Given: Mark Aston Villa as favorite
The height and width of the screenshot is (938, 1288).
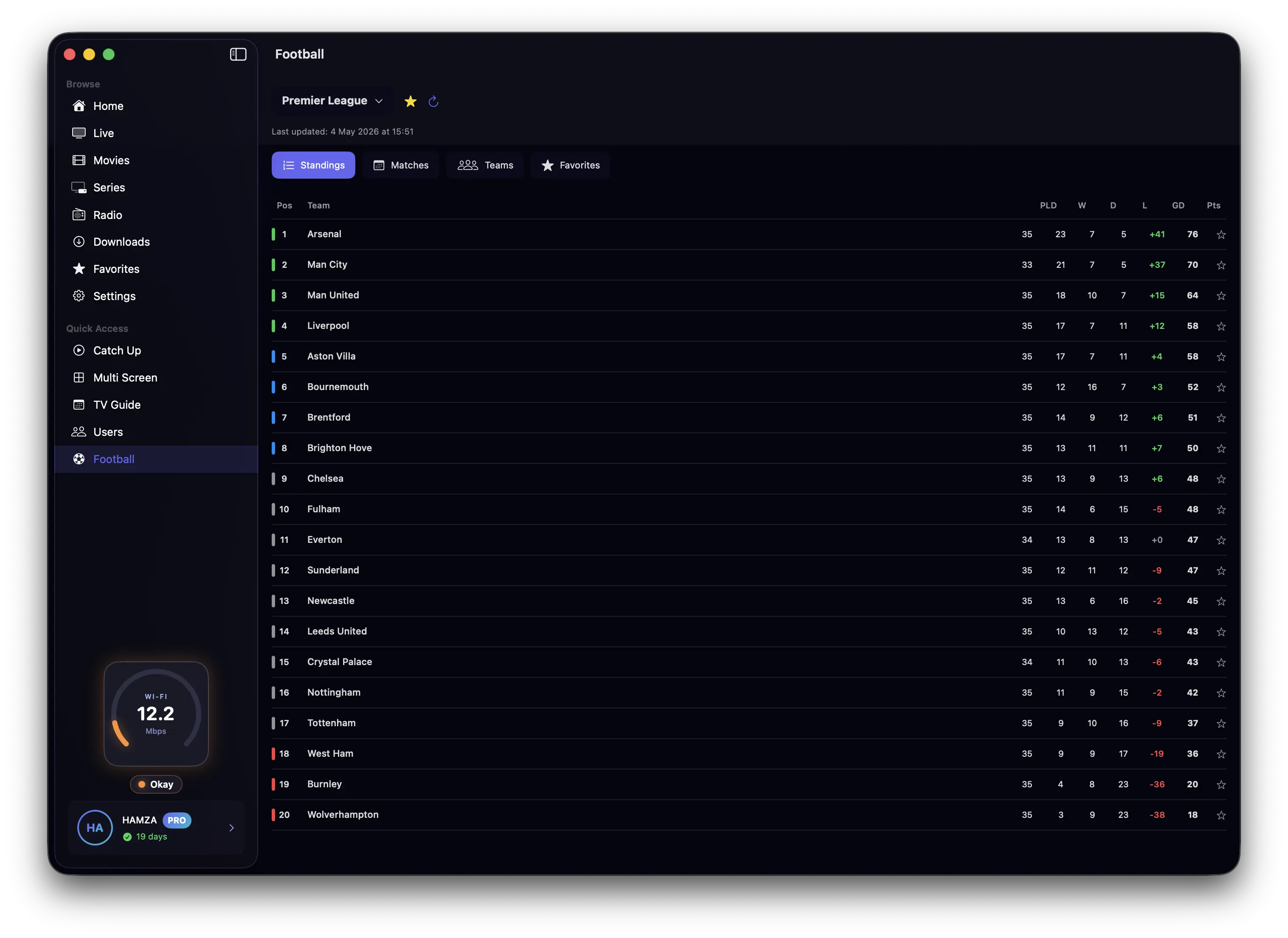Looking at the screenshot, I should (x=1221, y=357).
